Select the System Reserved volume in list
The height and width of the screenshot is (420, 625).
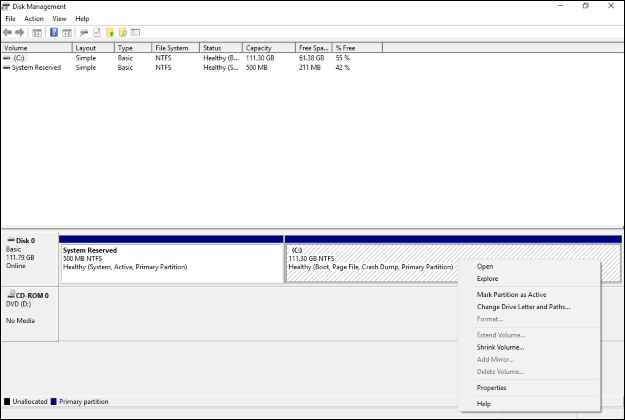36,67
